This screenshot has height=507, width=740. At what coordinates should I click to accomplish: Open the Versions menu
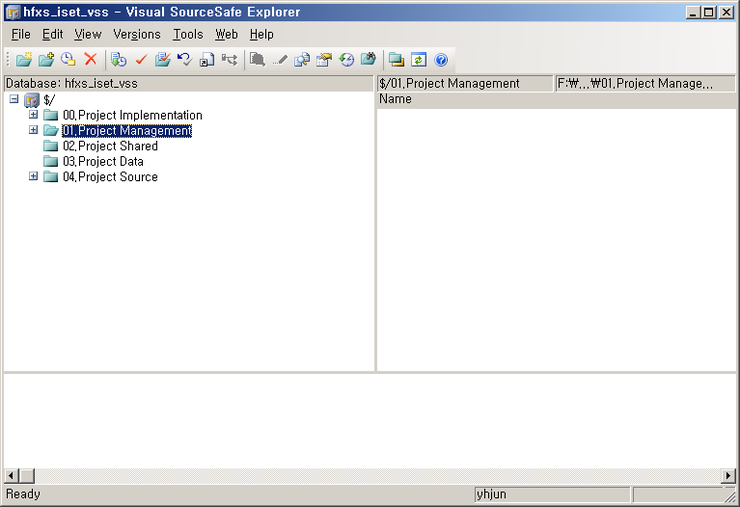[x=136, y=34]
